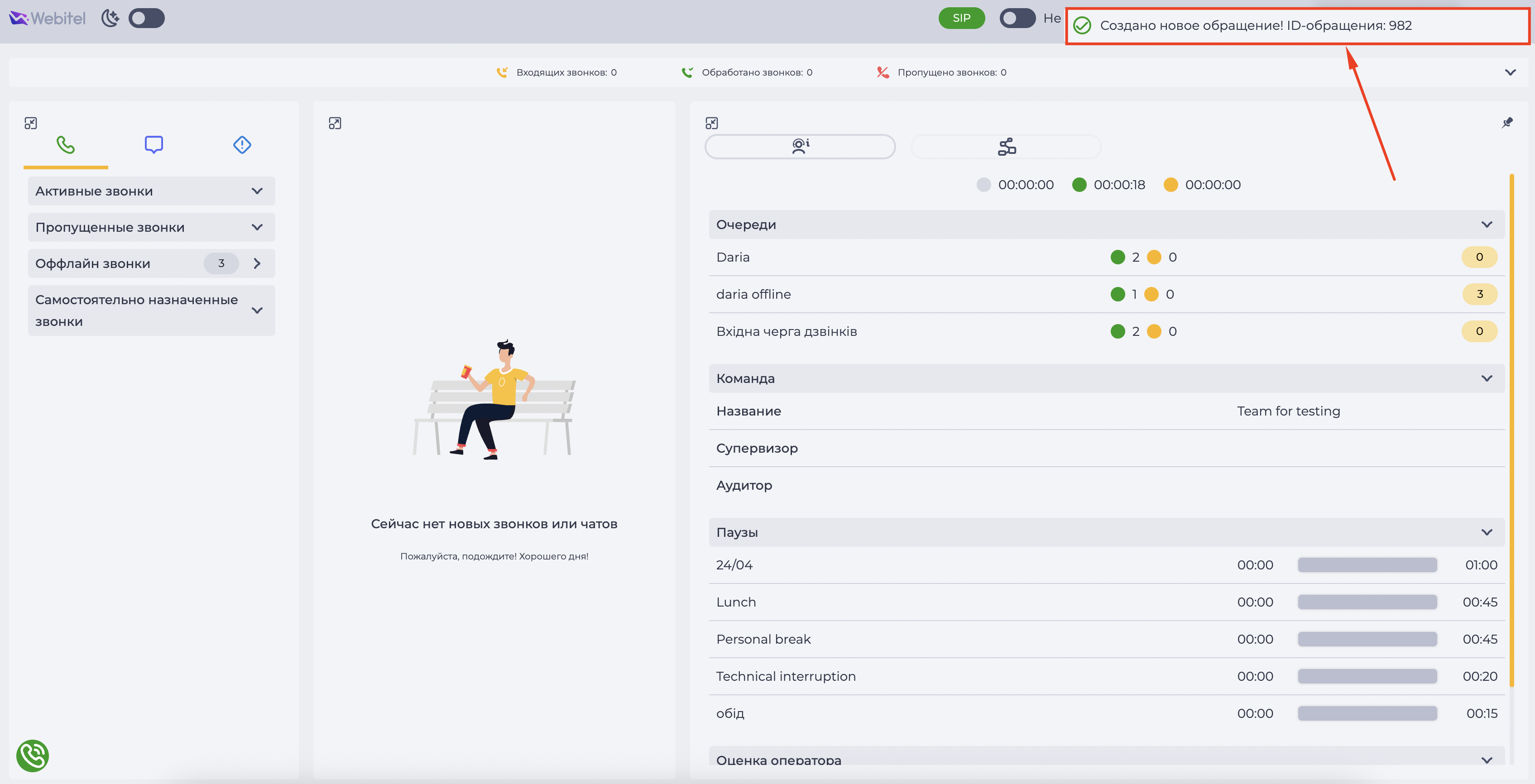Open the softphone dialer button
The image size is (1535, 784).
[33, 756]
